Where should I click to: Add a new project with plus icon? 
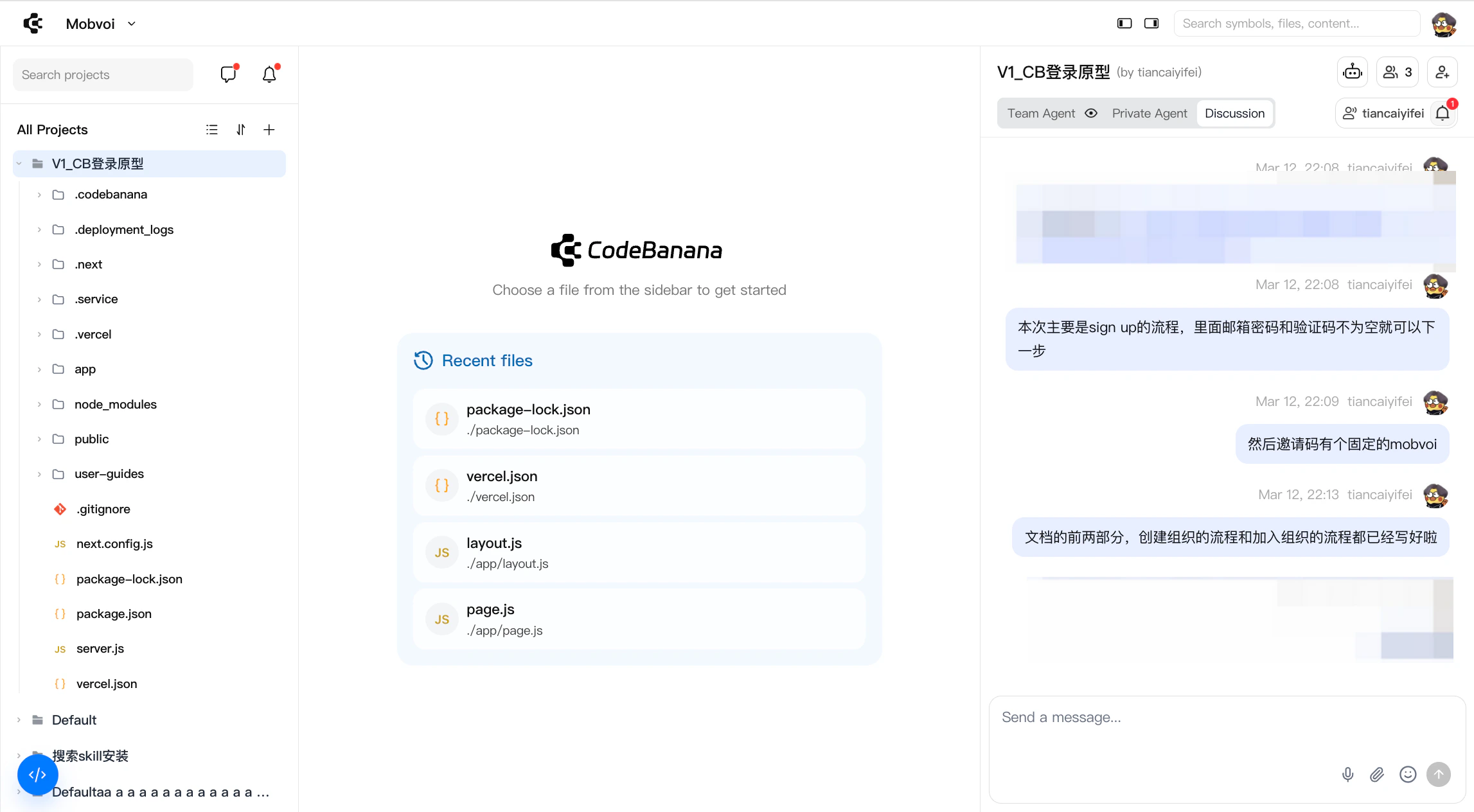pos(269,130)
